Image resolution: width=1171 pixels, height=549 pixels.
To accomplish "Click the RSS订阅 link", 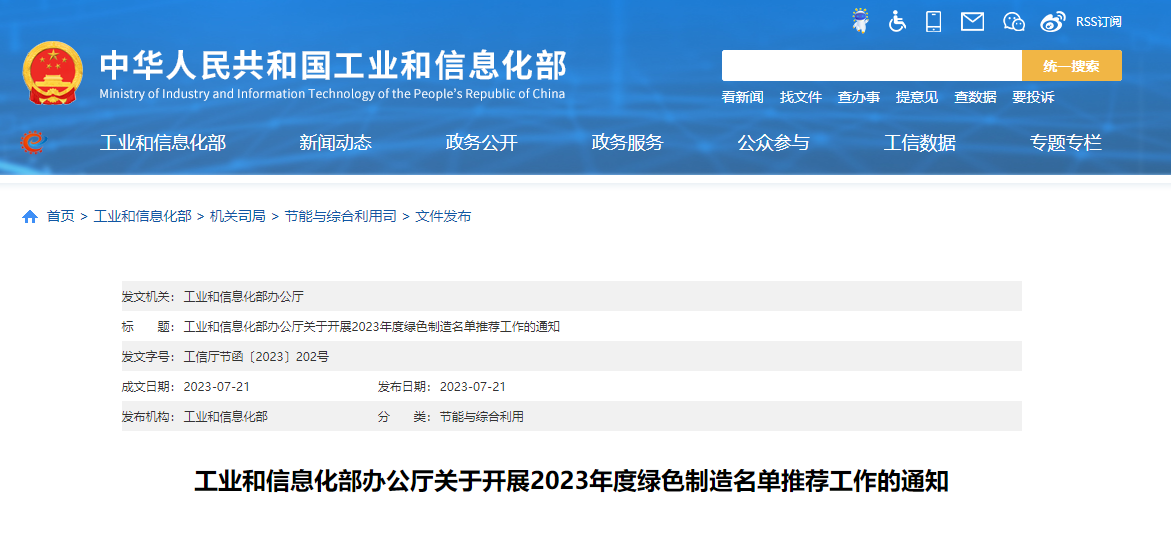I will tap(1099, 22).
